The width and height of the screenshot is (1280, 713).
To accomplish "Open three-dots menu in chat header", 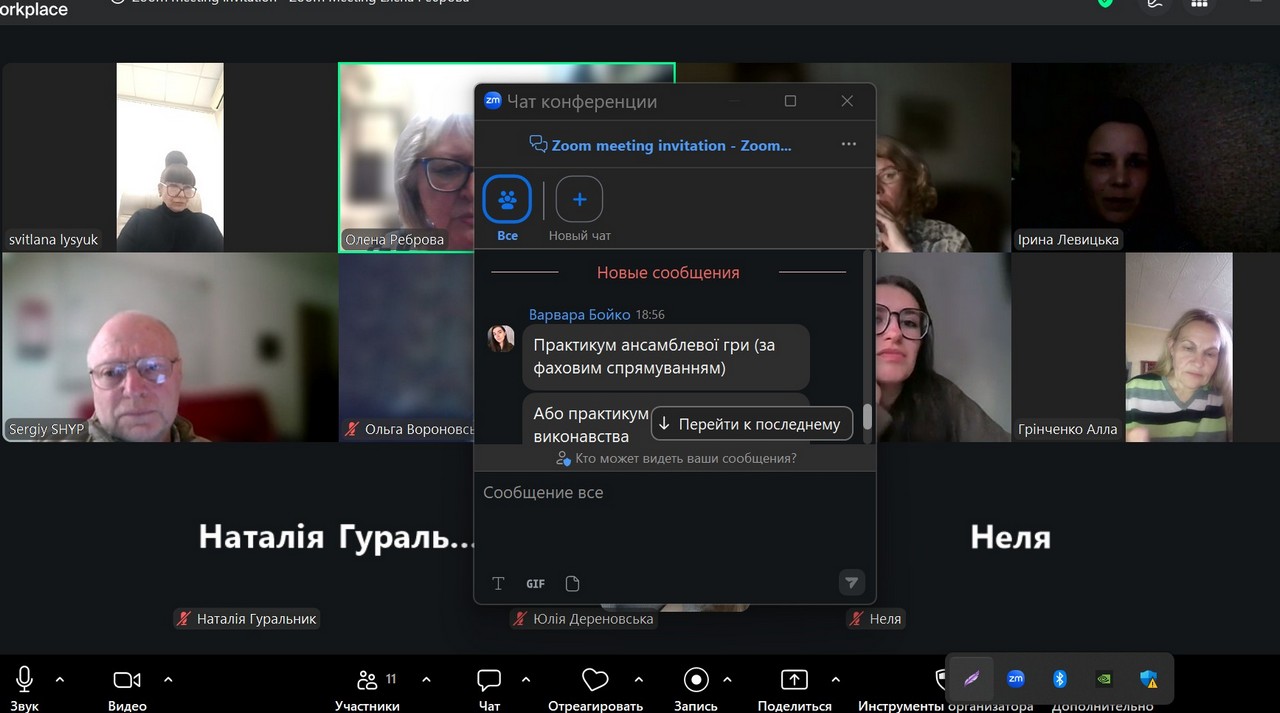I will (x=849, y=144).
